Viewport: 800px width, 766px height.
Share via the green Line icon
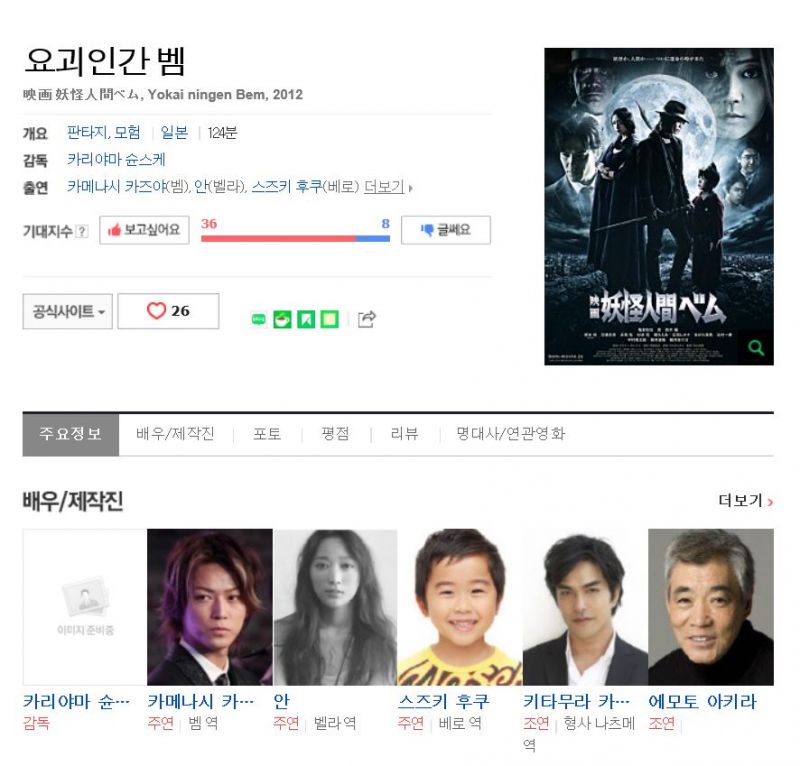point(259,319)
